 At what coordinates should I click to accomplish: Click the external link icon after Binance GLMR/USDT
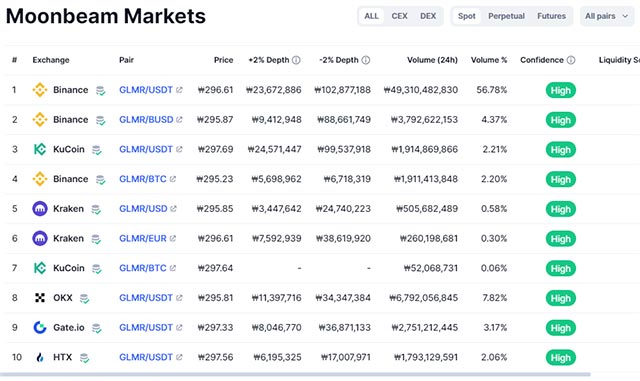pos(179,90)
